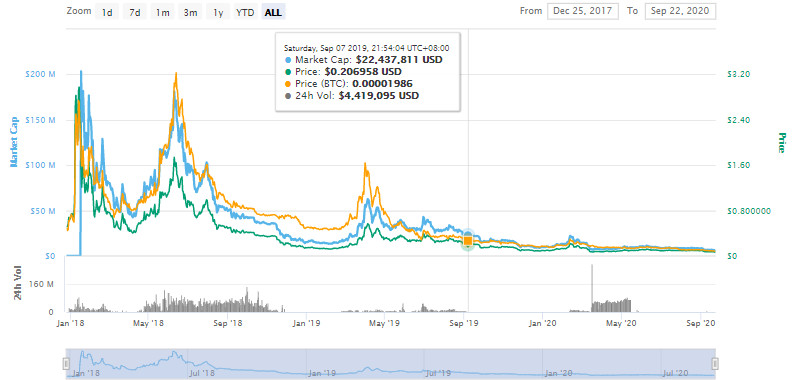Edit the To date field Sep 22, 2020
Viewport: 800px width, 380px height.
(680, 11)
